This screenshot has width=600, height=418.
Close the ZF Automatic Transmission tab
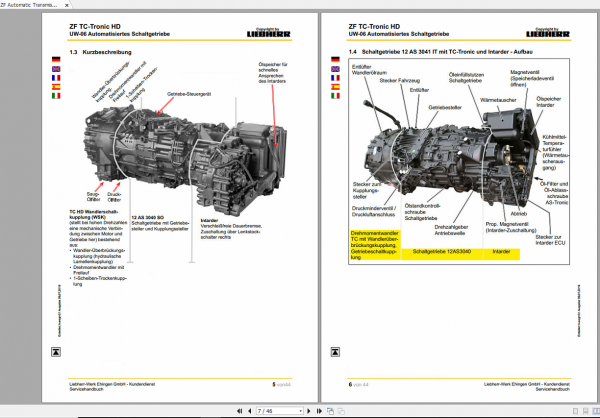(67, 5)
